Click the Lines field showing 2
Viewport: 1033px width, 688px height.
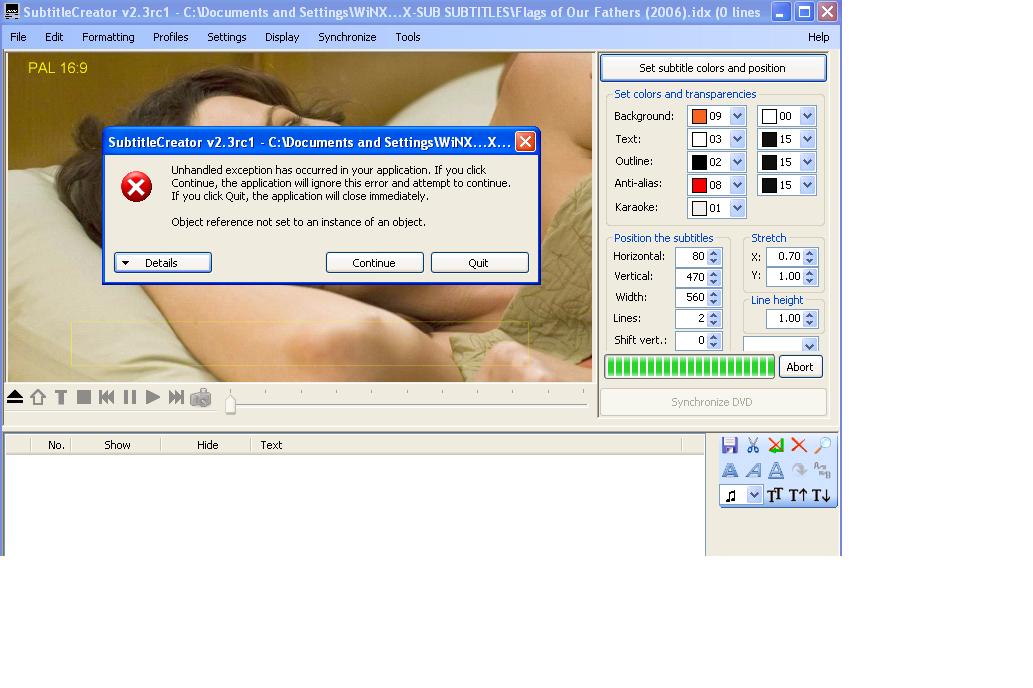pos(691,318)
